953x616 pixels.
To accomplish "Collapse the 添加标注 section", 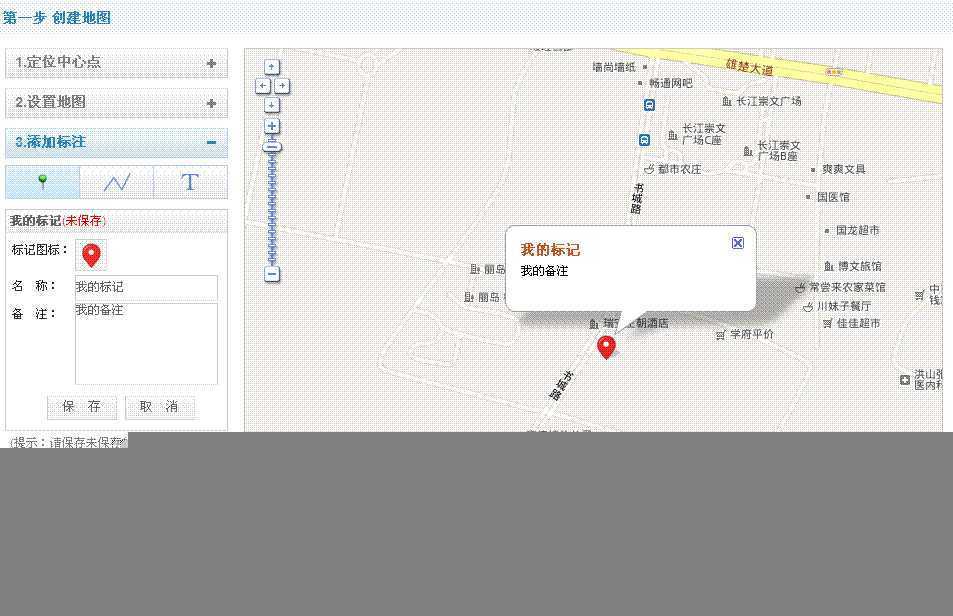I will click(211, 142).
